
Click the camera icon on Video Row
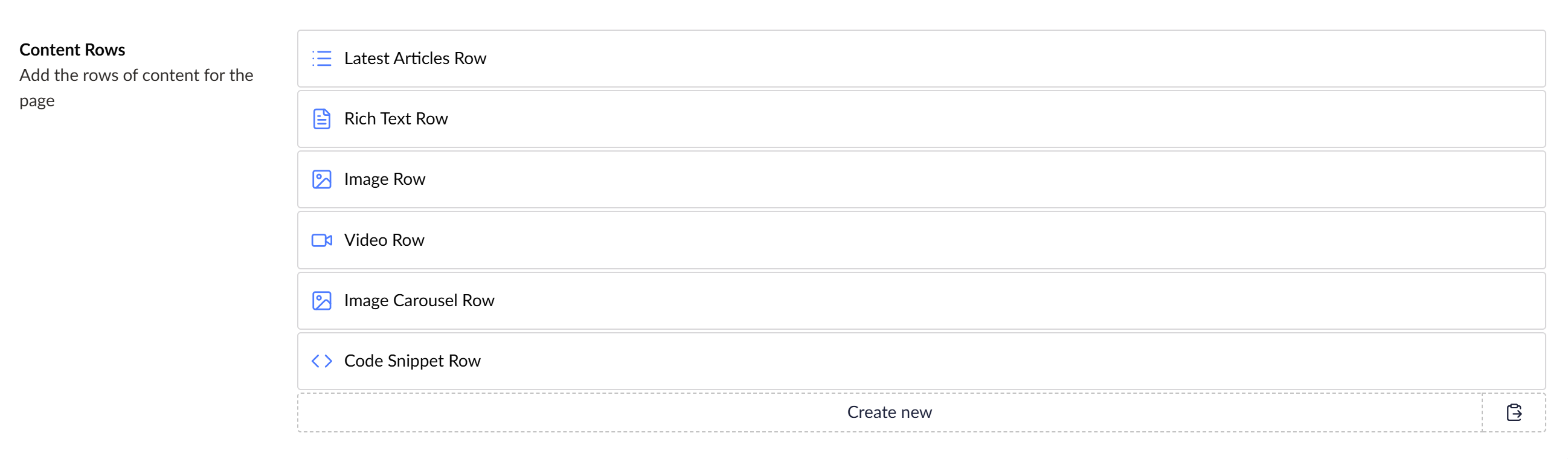click(x=321, y=240)
